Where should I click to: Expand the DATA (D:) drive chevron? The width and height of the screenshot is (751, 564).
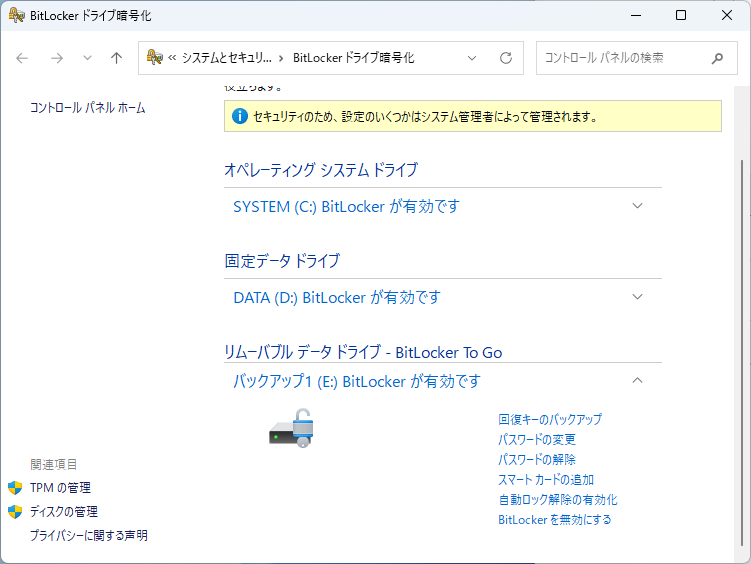pos(638,297)
